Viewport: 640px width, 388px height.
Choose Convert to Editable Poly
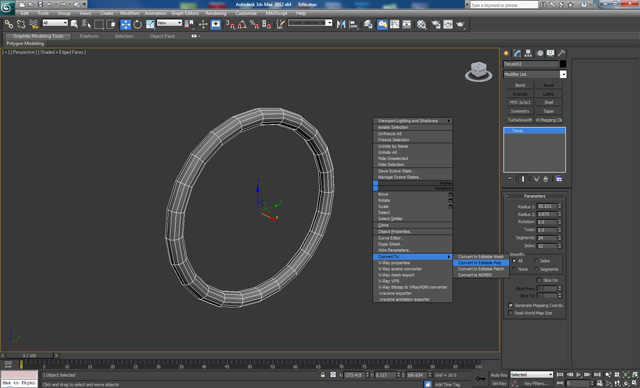pos(481,263)
